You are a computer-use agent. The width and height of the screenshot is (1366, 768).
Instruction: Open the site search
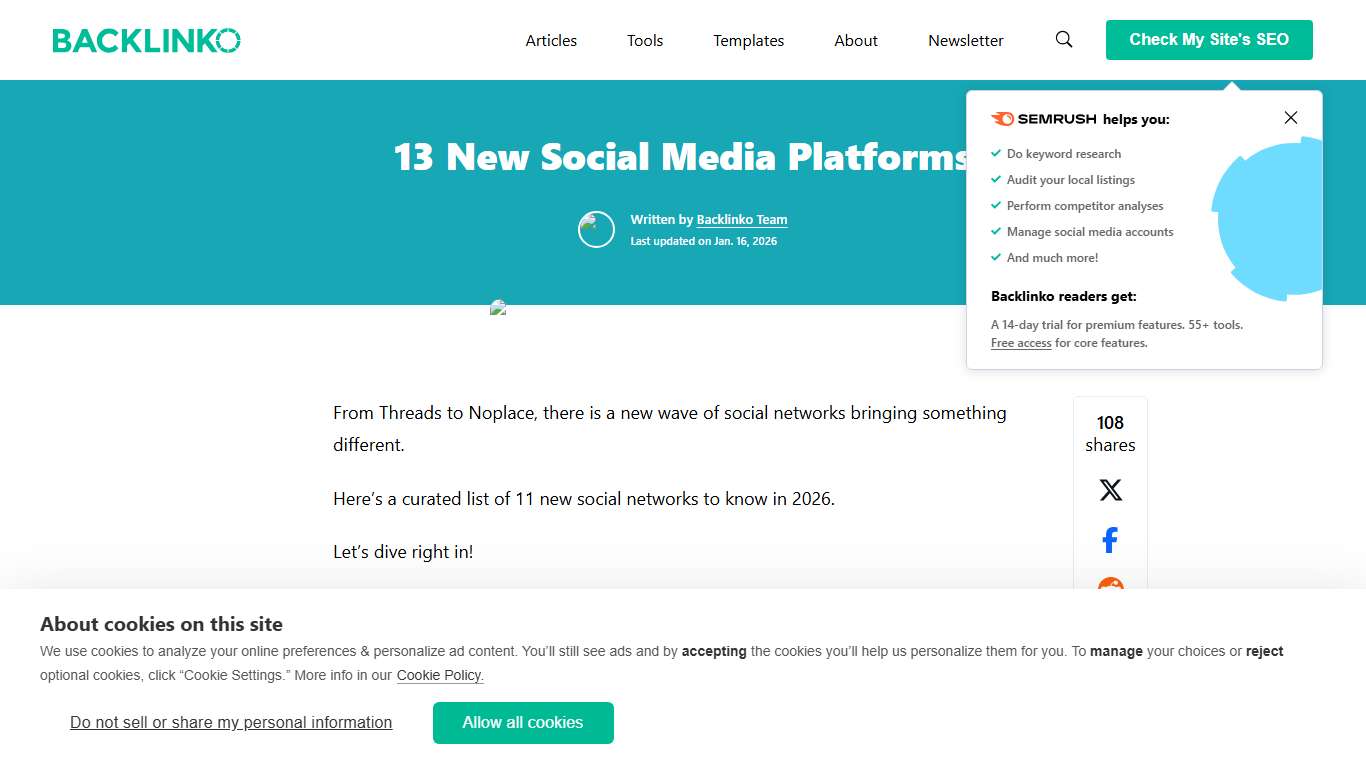tap(1063, 39)
